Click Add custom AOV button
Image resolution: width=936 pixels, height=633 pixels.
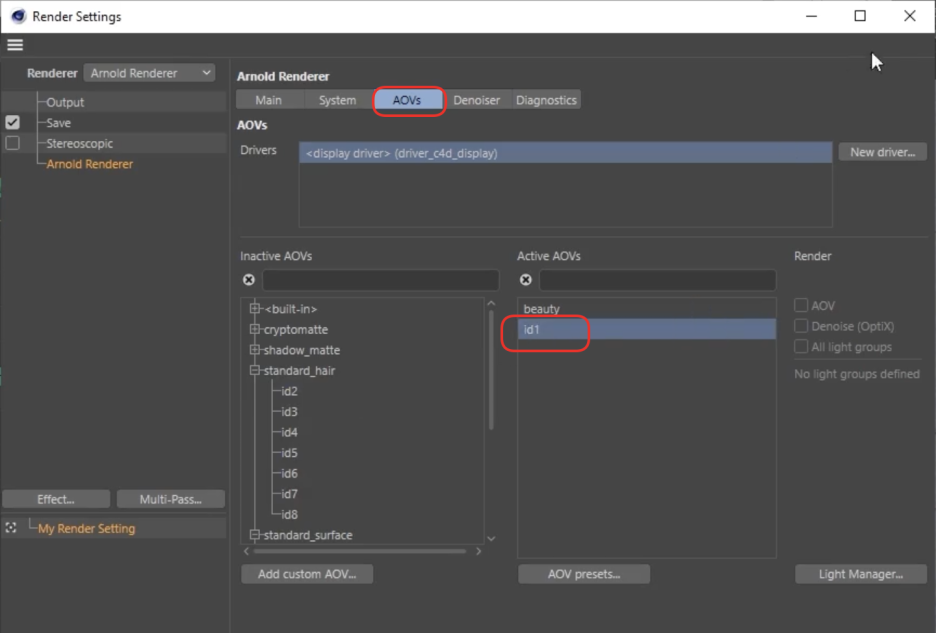point(307,574)
